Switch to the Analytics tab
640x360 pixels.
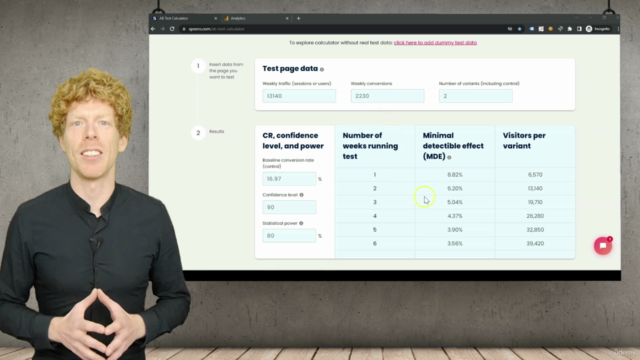[x=255, y=18]
